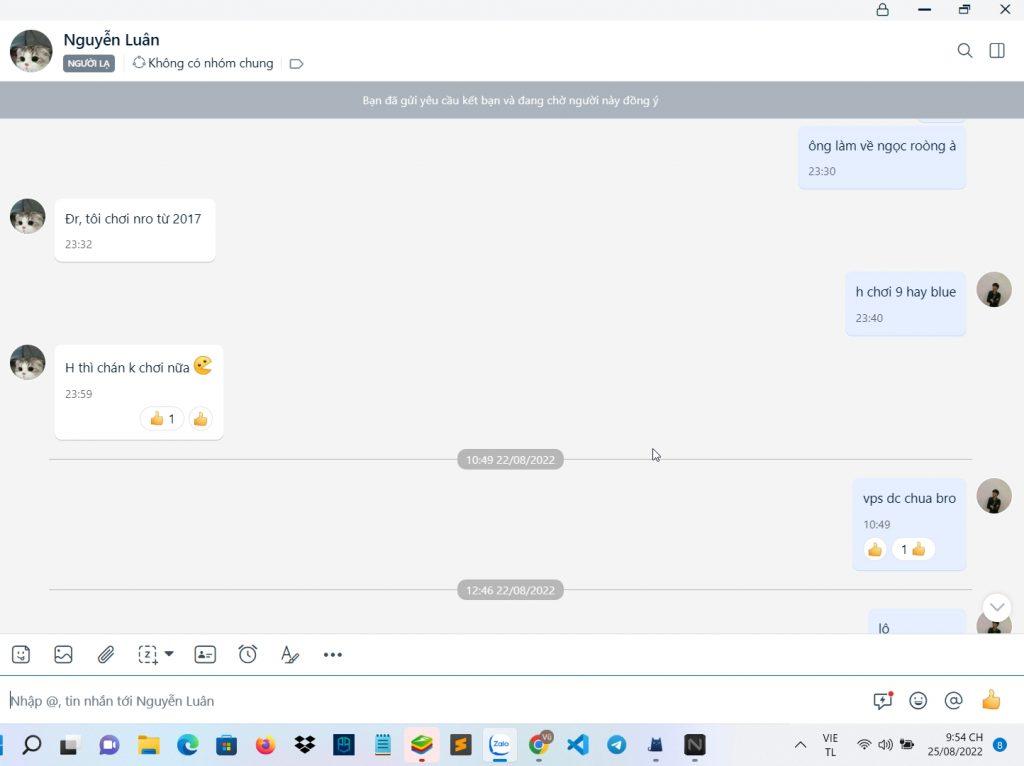The width and height of the screenshot is (1024, 766).
Task: Click the tag label icon beside common groups
Action: pyautogui.click(x=296, y=64)
